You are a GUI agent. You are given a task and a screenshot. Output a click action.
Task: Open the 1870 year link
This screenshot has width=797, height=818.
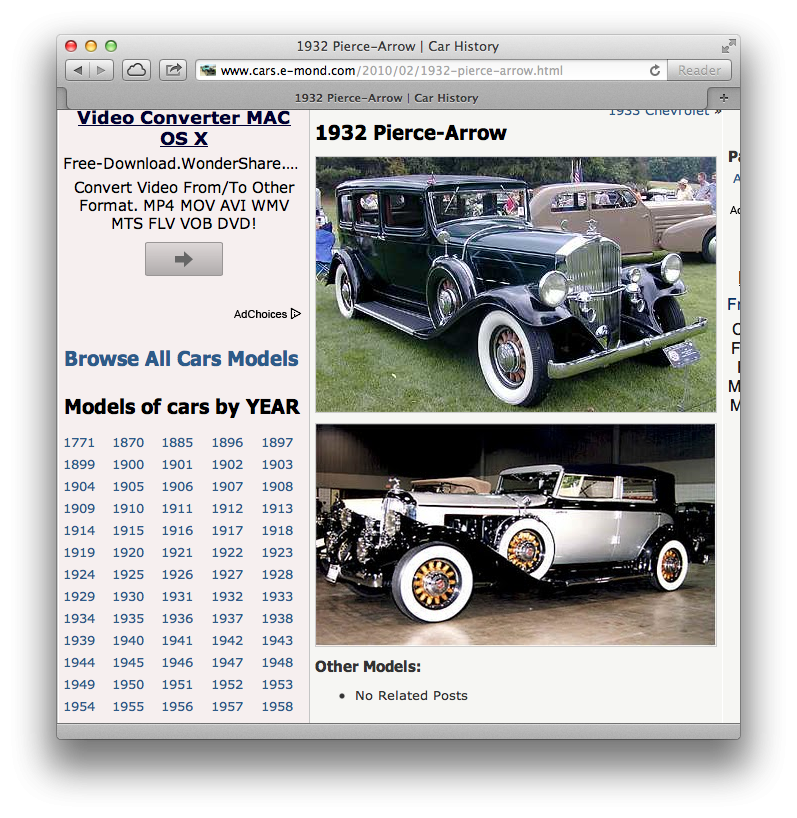pos(128,442)
